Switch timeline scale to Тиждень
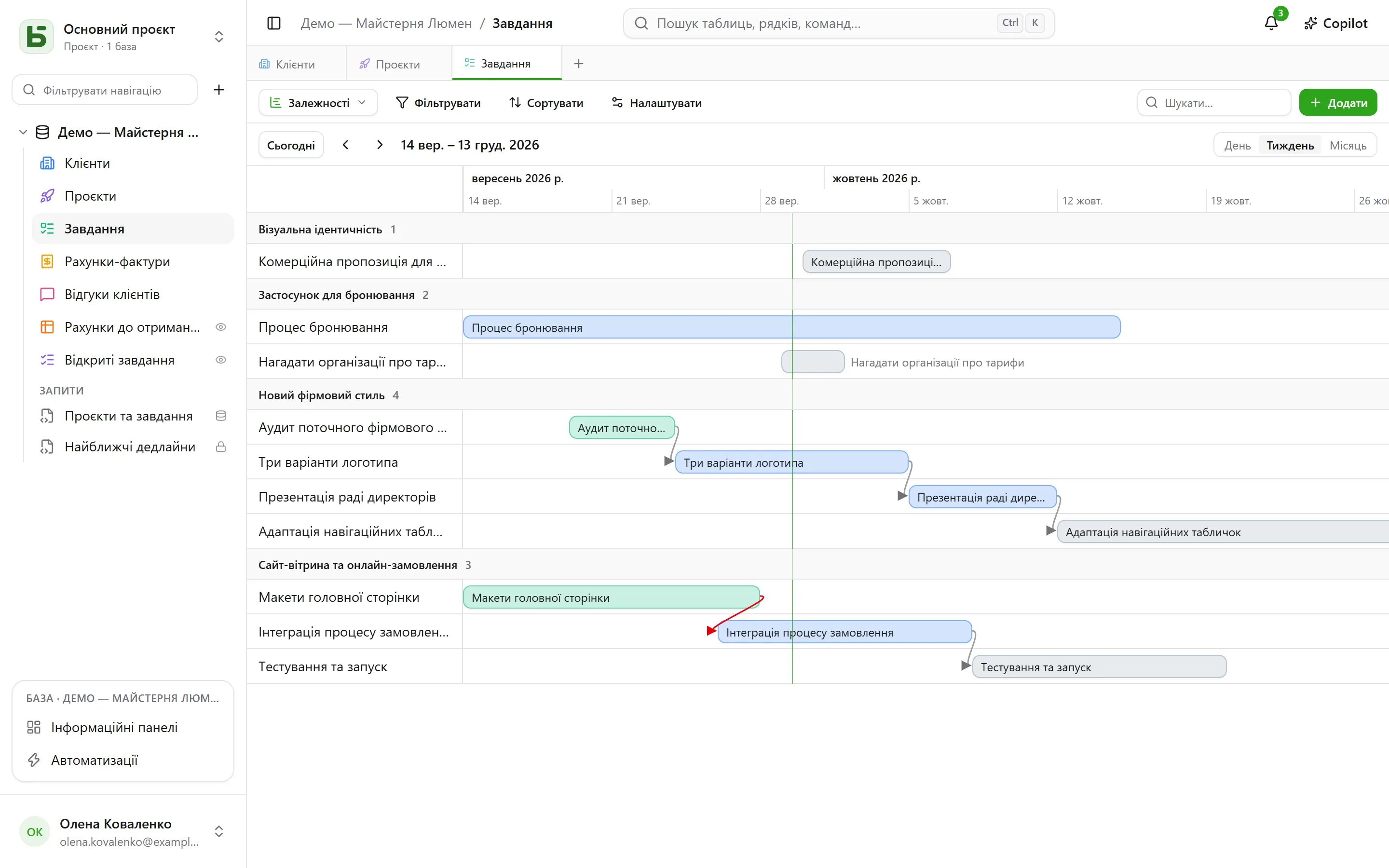This screenshot has width=1389, height=868. coord(1290,145)
